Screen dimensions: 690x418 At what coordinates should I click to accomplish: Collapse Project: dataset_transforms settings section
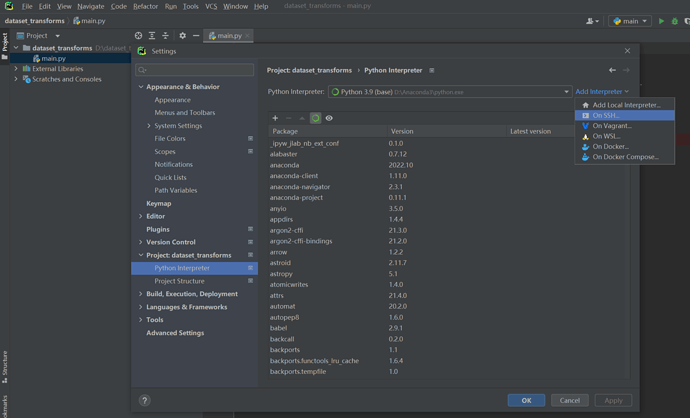coord(141,255)
